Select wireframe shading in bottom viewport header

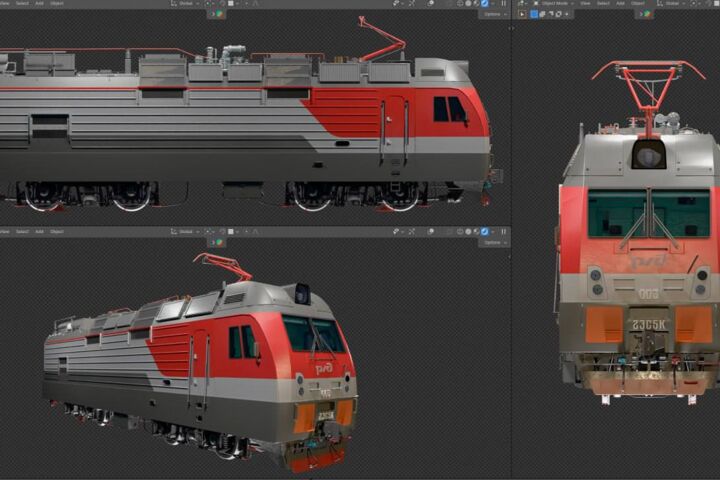[460, 232]
